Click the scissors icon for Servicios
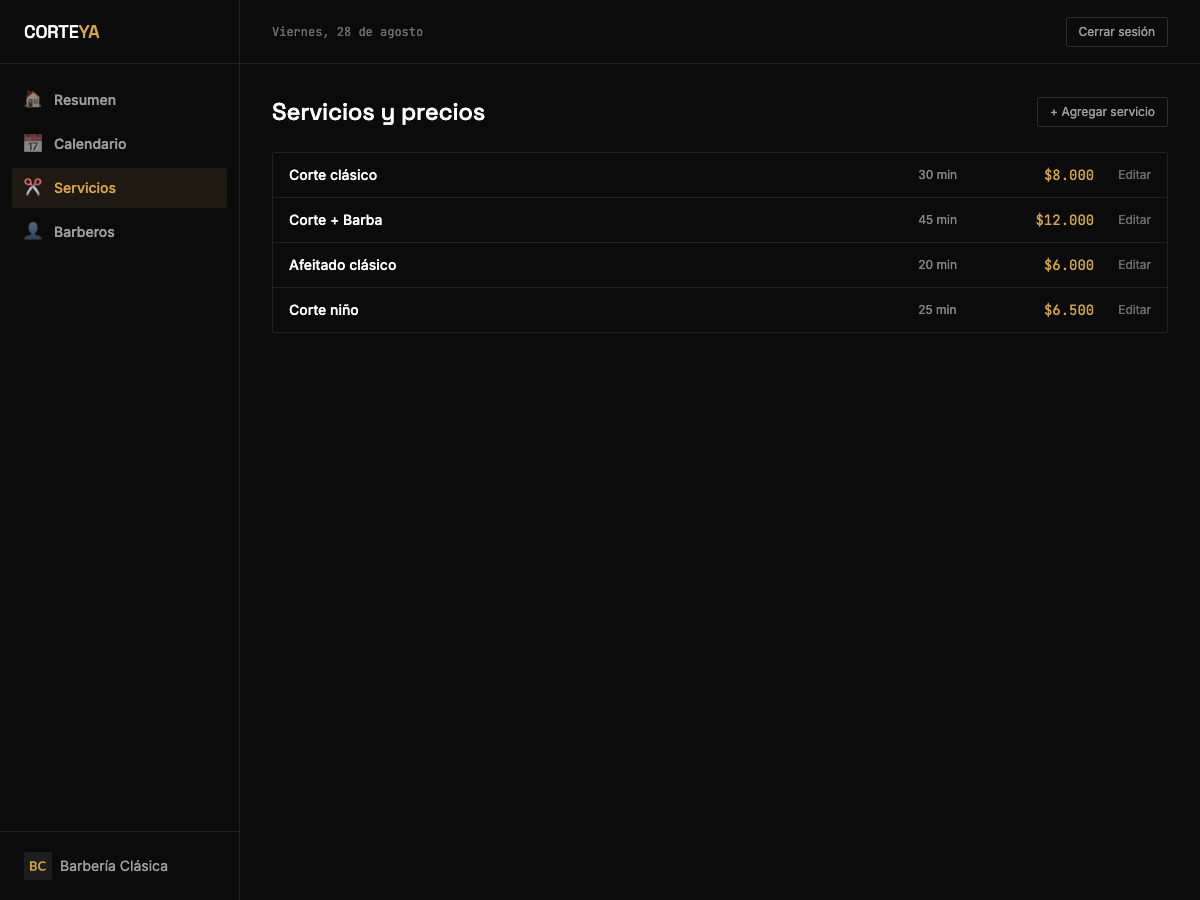The width and height of the screenshot is (1200, 900). (33, 188)
